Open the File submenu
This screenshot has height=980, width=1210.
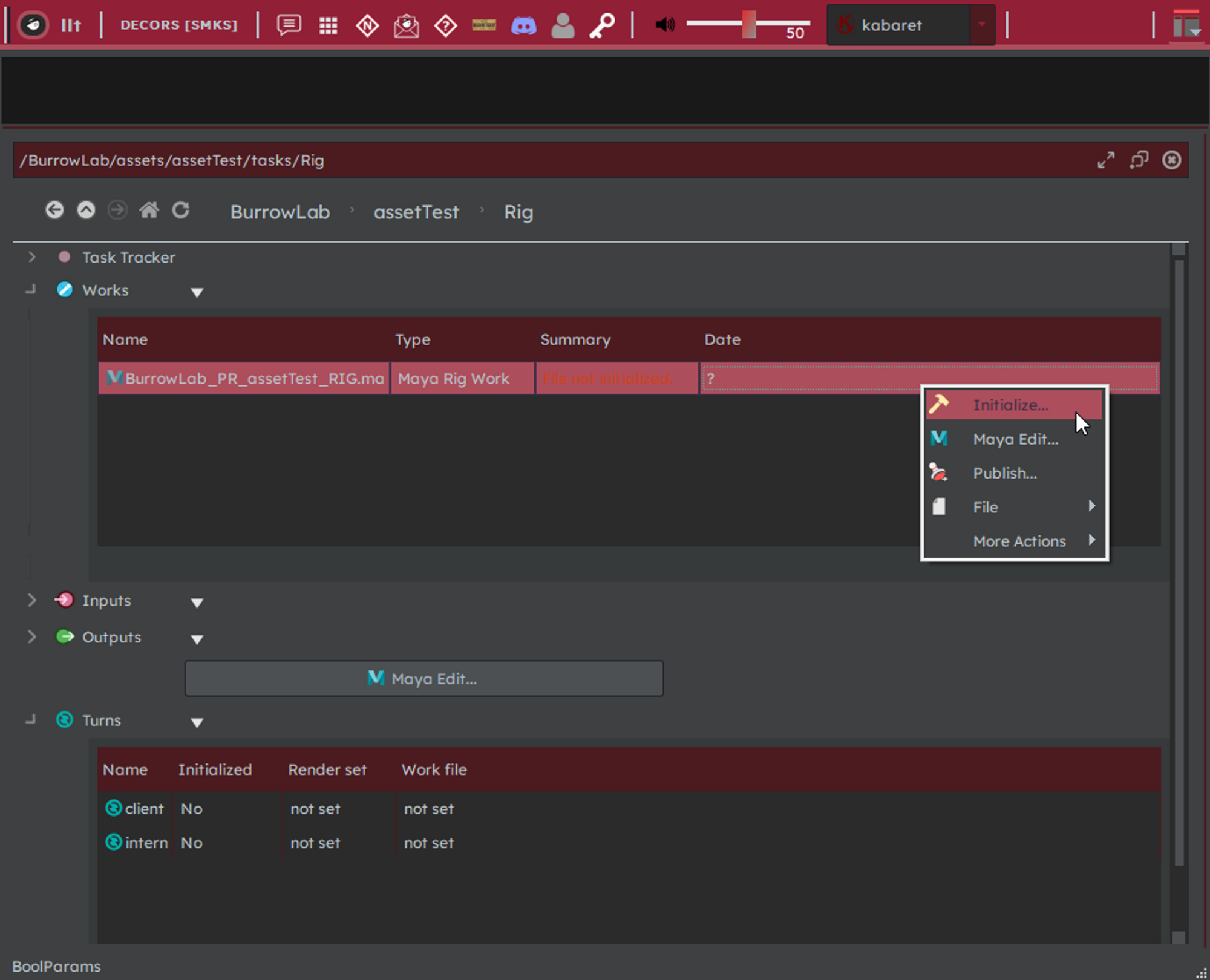[1014, 507]
